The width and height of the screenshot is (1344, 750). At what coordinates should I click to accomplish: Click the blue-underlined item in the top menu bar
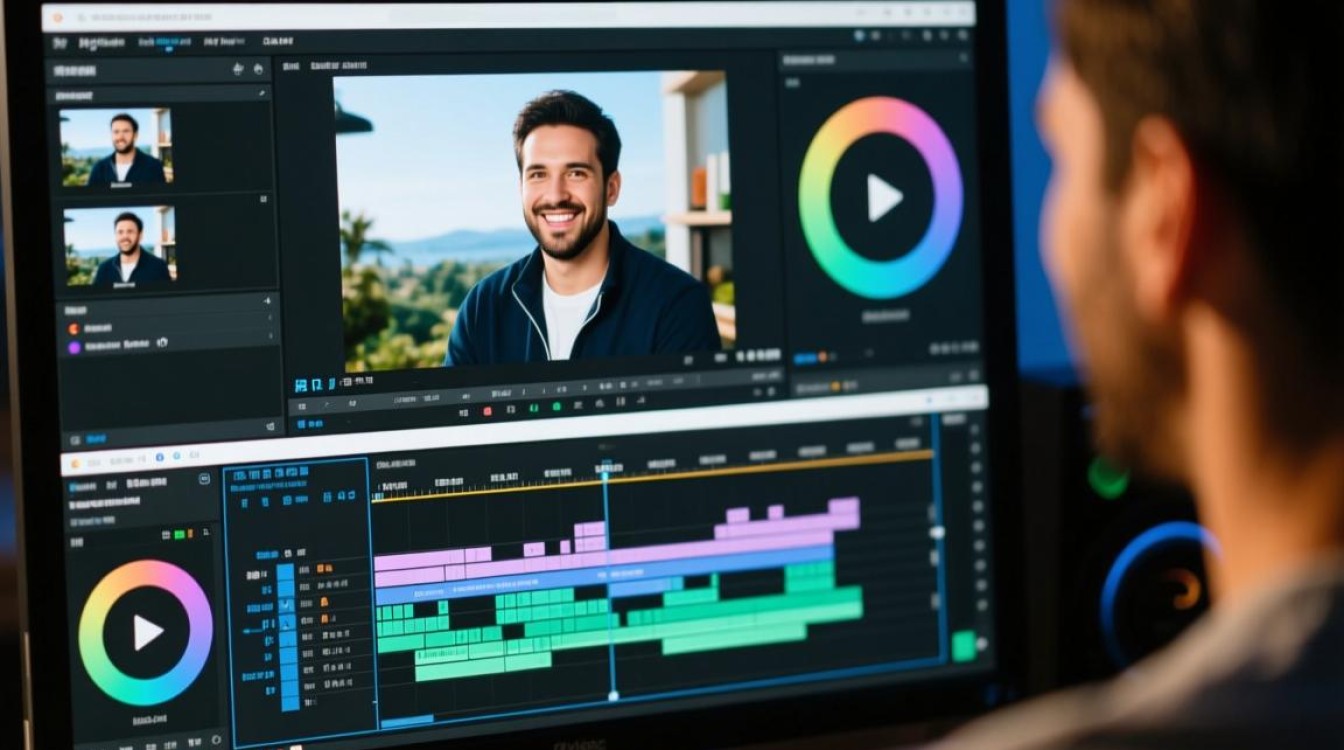tap(167, 43)
